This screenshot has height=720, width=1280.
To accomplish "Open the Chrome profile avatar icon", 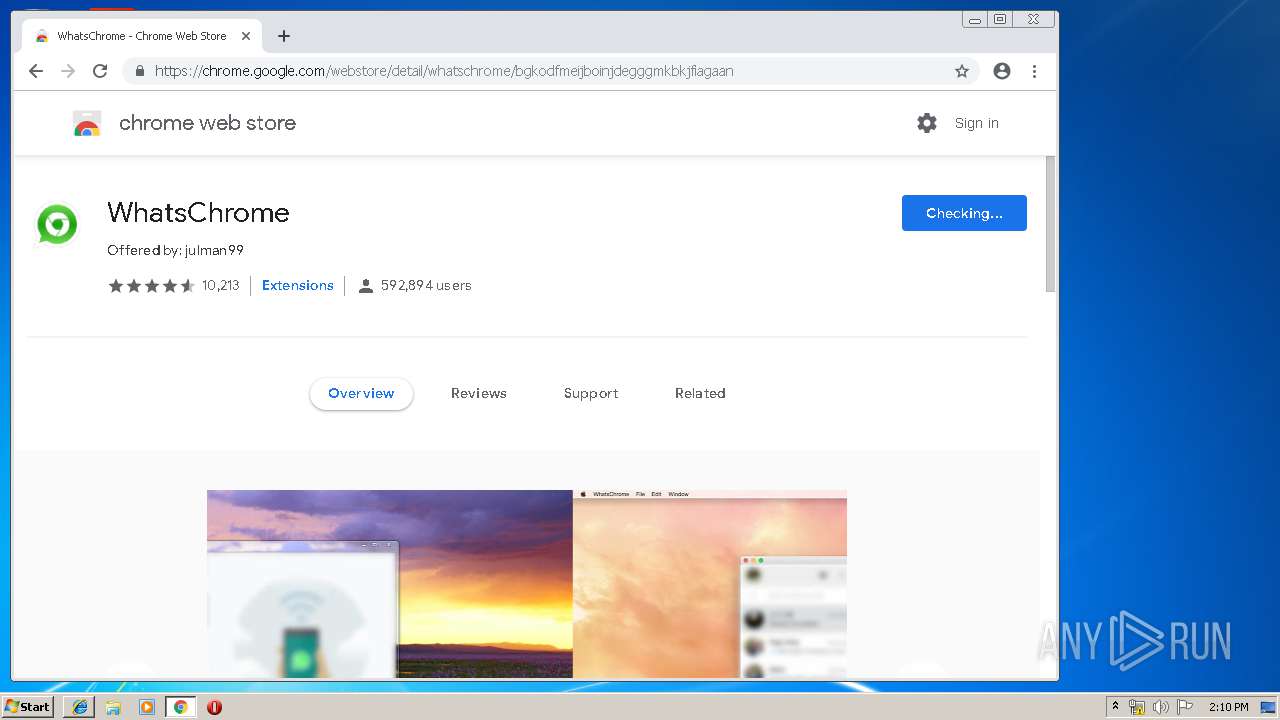I will tap(1002, 71).
